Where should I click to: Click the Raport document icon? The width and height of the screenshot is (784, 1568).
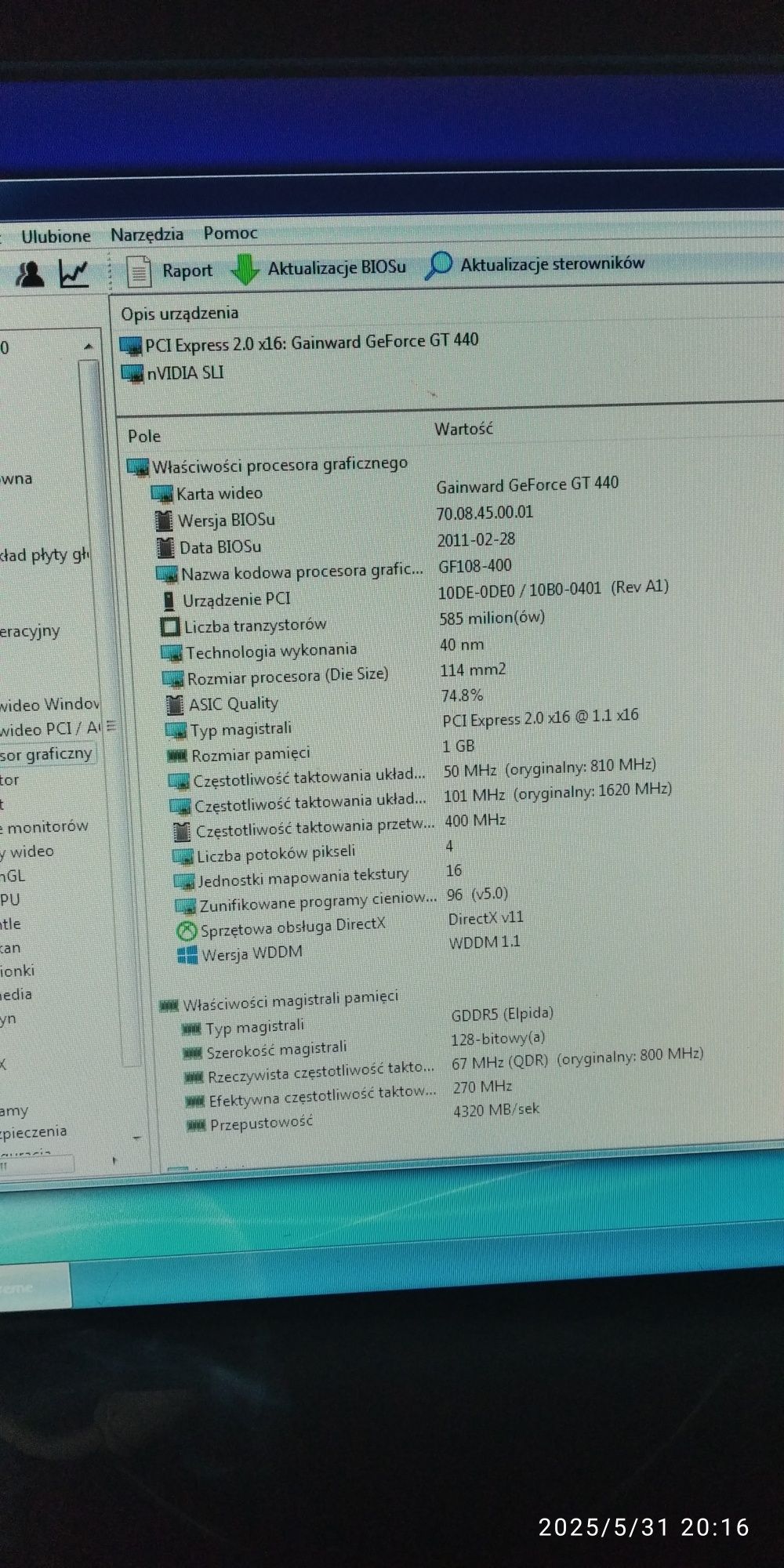click(x=139, y=272)
